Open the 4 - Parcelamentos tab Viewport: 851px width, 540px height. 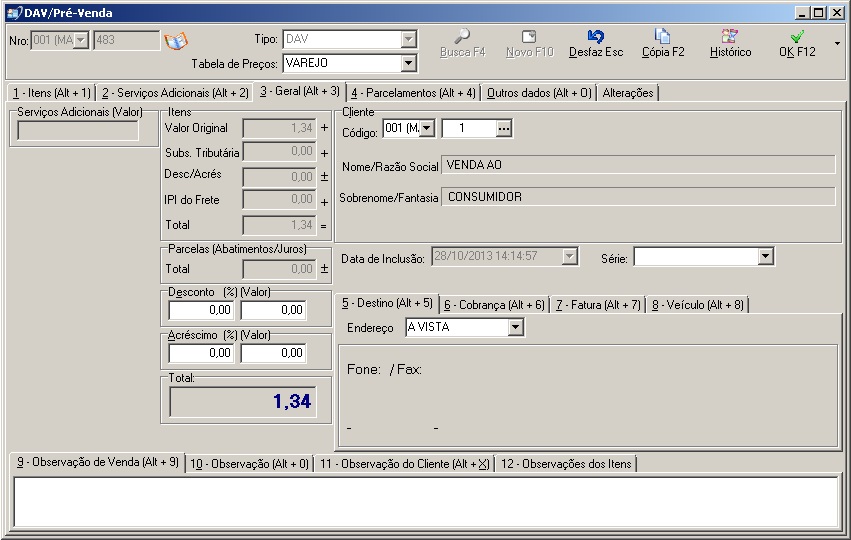pyautogui.click(x=413, y=93)
